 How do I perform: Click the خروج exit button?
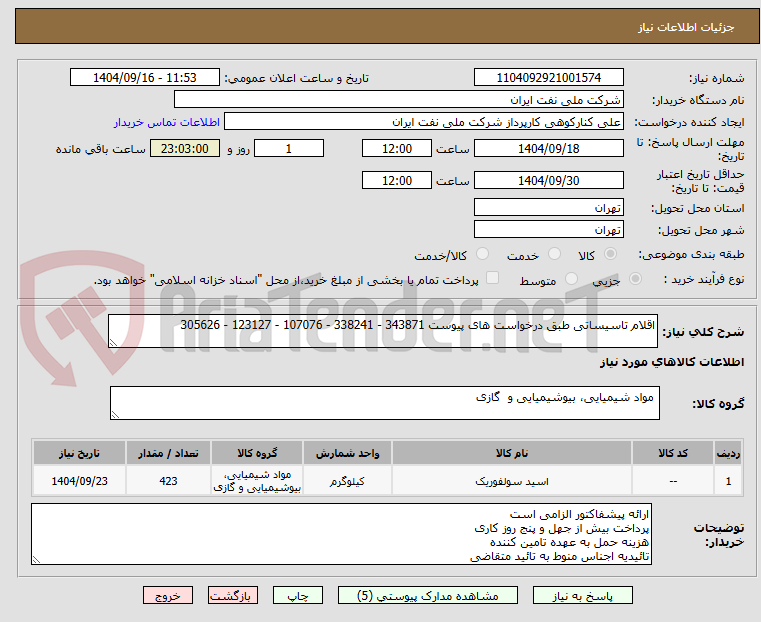(168, 595)
